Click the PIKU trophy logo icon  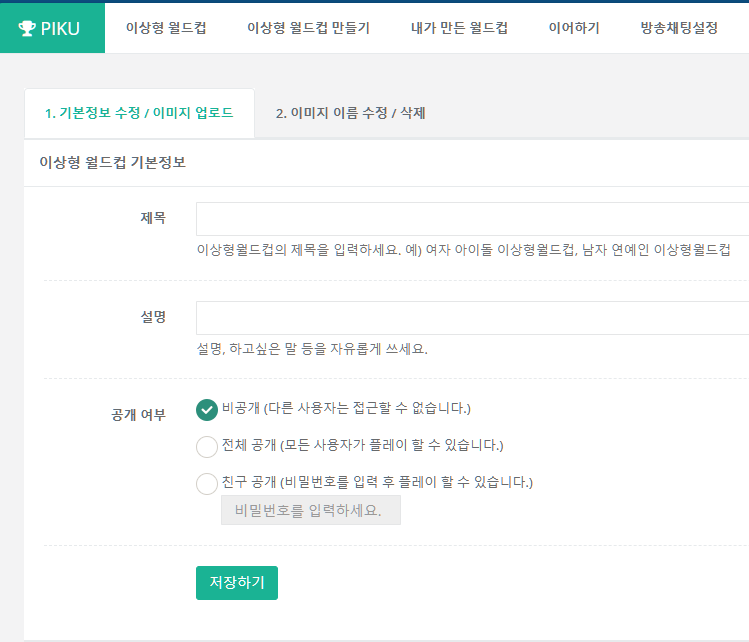click(x=27, y=28)
